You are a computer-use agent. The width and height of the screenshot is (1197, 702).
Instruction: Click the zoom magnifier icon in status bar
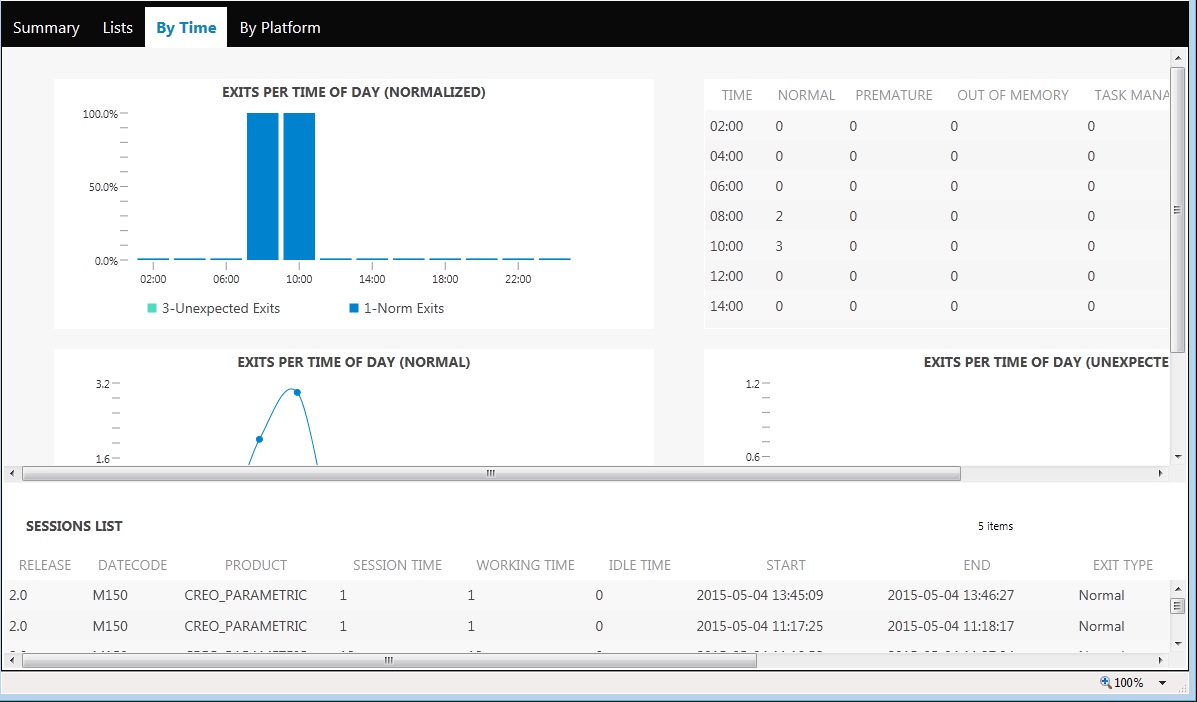coord(1105,682)
